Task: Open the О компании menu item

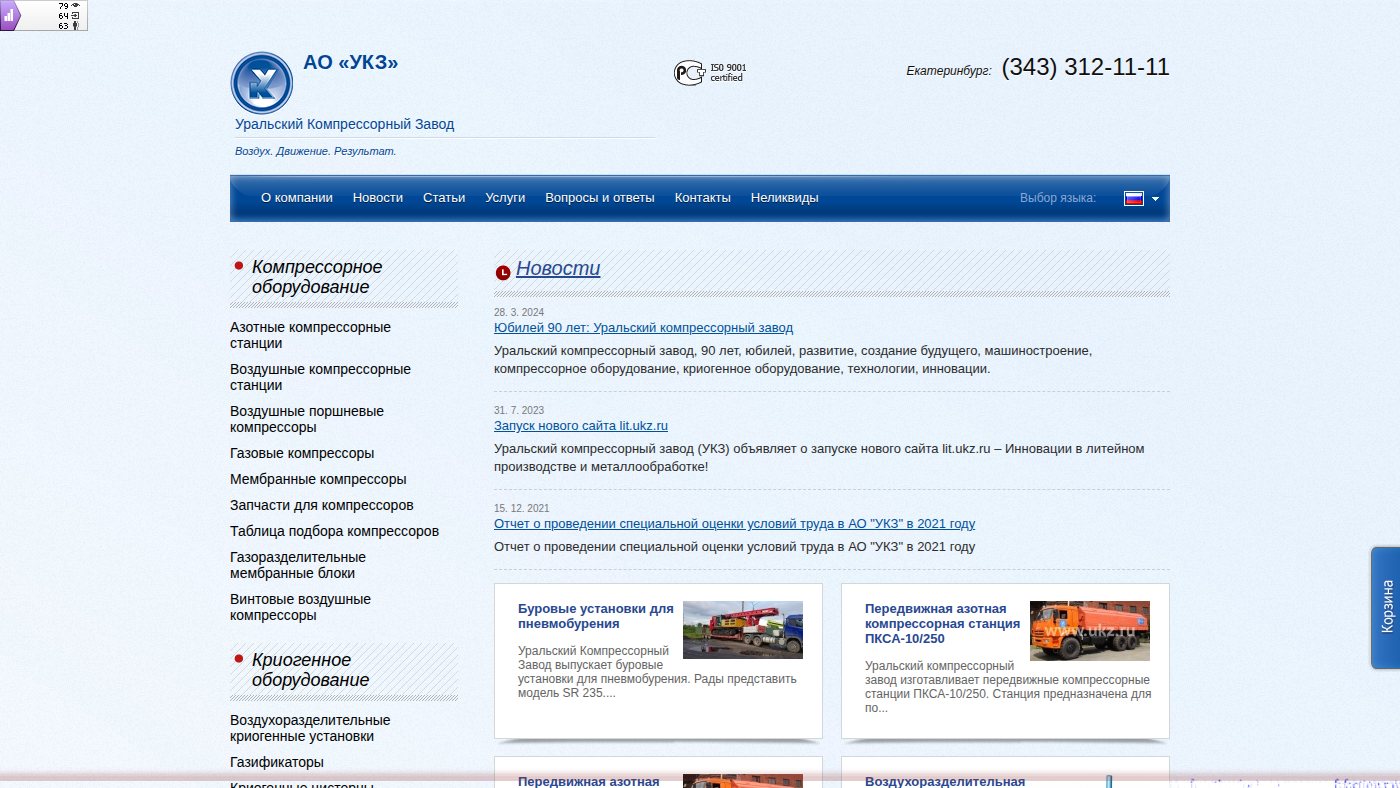Action: click(x=297, y=198)
